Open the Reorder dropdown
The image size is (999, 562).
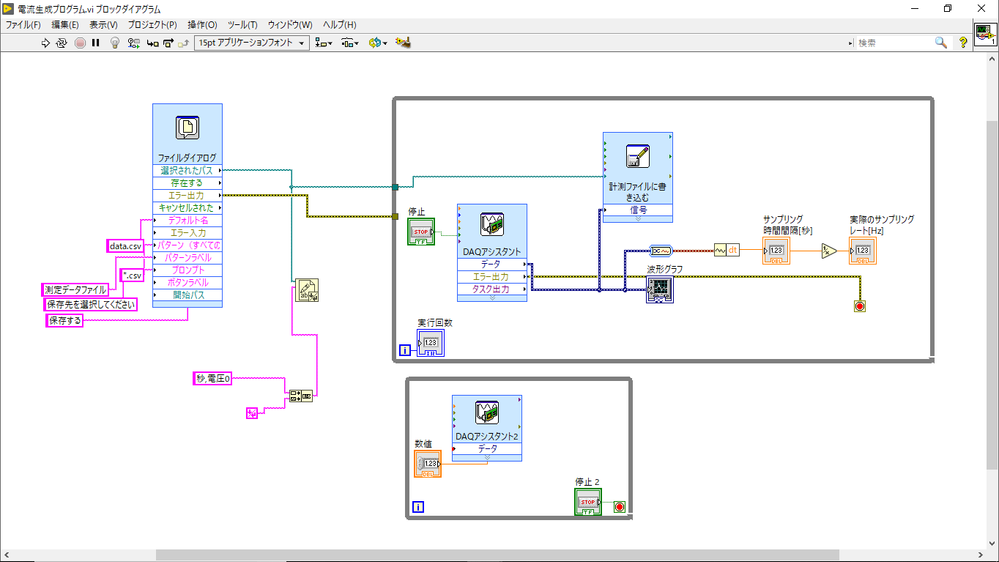(378, 43)
